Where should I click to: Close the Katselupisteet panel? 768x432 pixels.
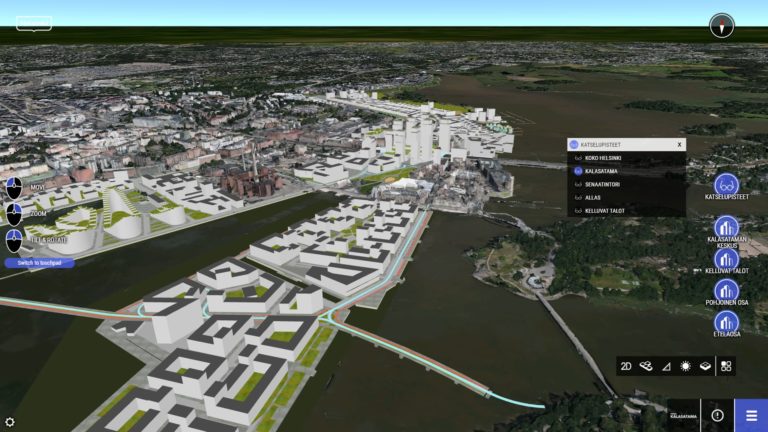click(679, 144)
